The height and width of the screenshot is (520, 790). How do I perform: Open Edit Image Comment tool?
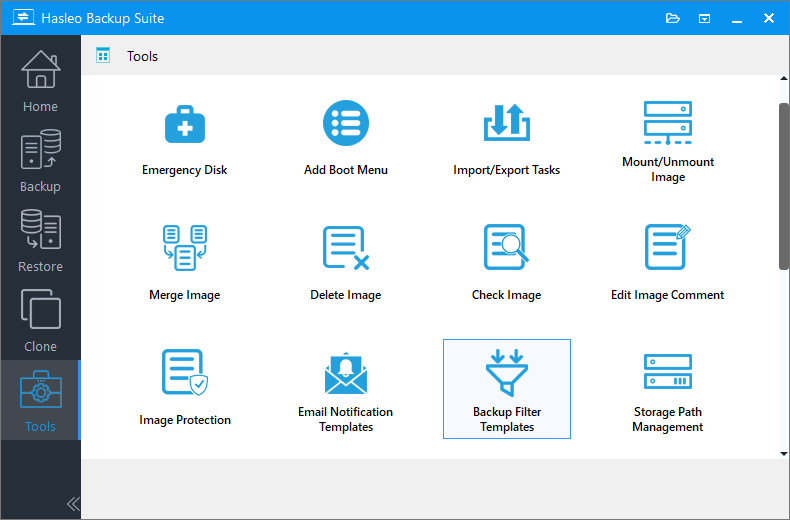tap(668, 264)
